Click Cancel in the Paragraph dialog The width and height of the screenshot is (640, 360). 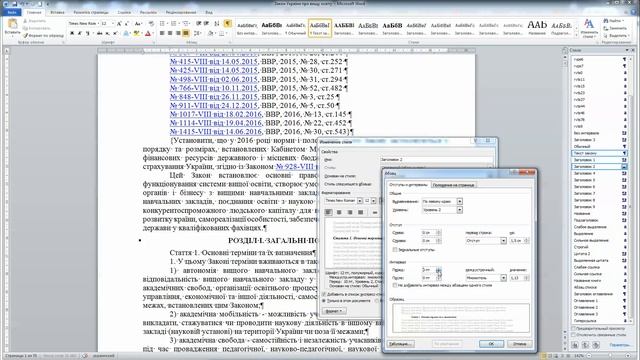520,344
